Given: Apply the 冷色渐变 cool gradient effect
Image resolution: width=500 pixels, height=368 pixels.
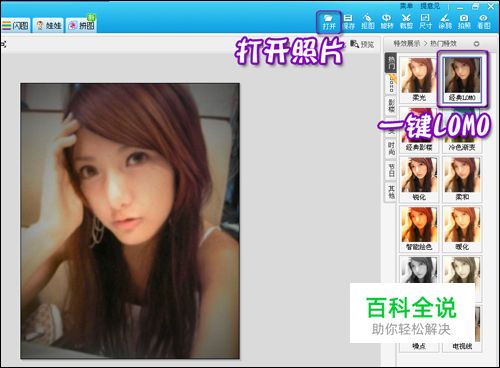Looking at the screenshot, I should click(x=462, y=130).
